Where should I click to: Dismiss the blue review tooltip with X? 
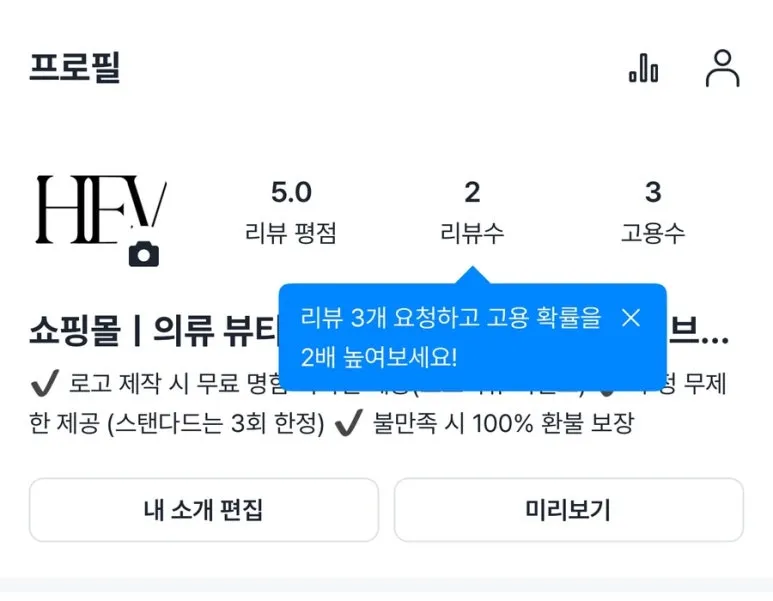pyautogui.click(x=631, y=318)
